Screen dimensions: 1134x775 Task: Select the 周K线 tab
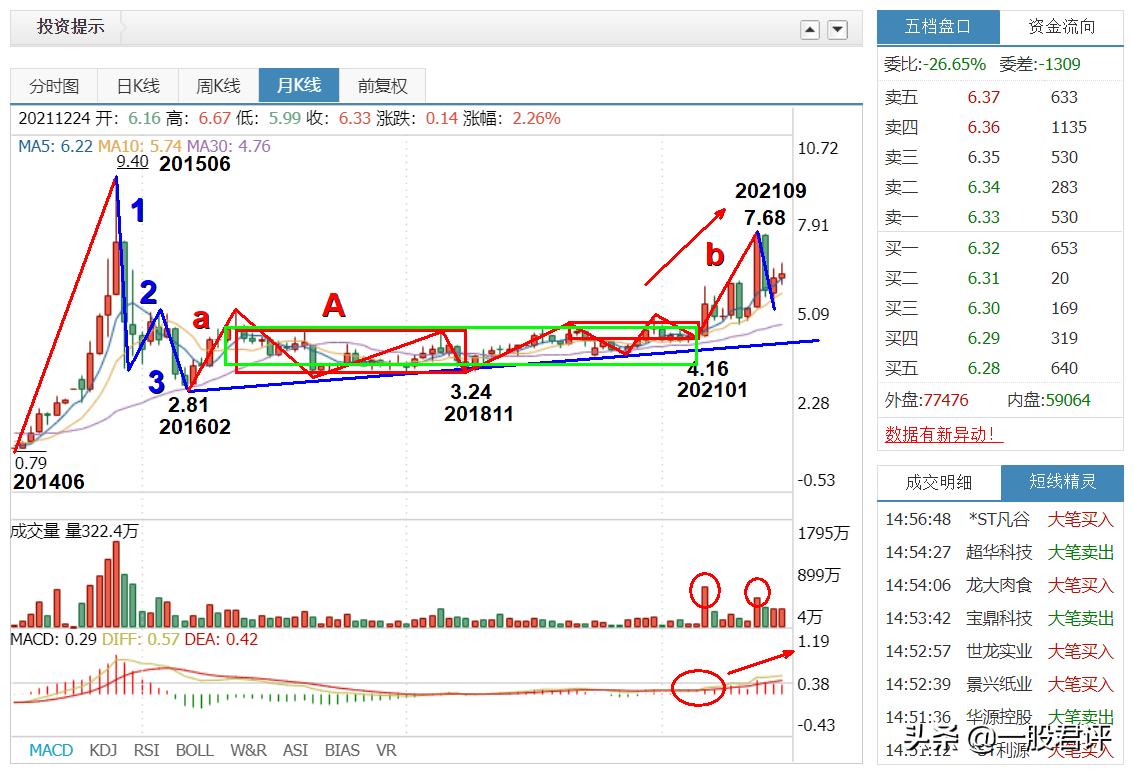(218, 86)
